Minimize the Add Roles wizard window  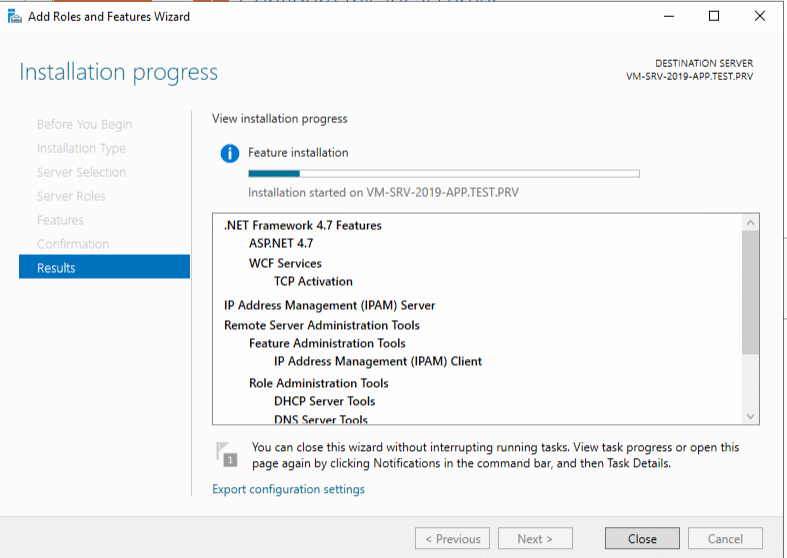(669, 17)
